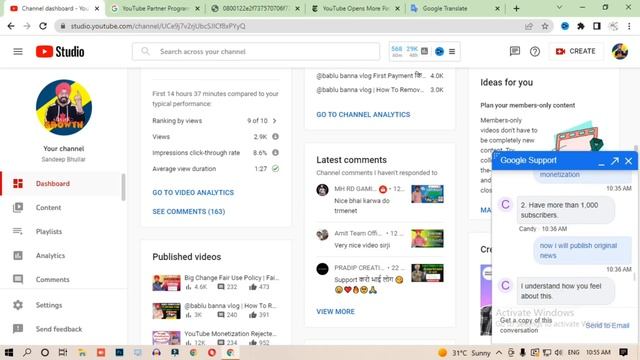The image size is (640, 360).
Task: Go back to previous page
Action: (11, 26)
